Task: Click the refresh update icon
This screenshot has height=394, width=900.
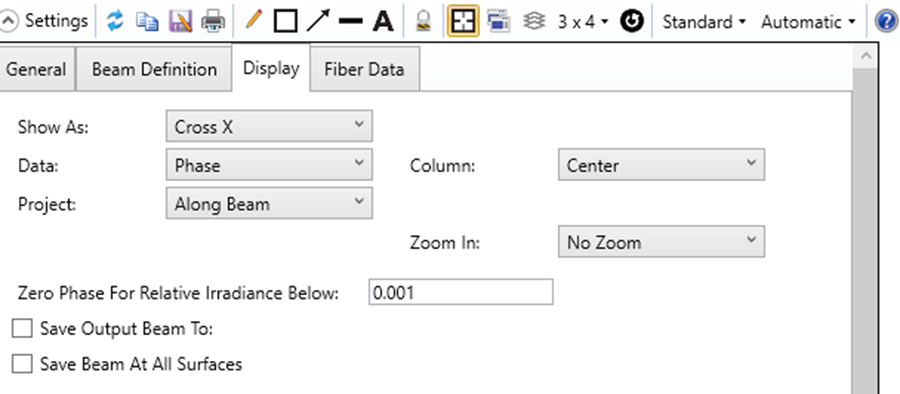Action: pyautogui.click(x=115, y=21)
